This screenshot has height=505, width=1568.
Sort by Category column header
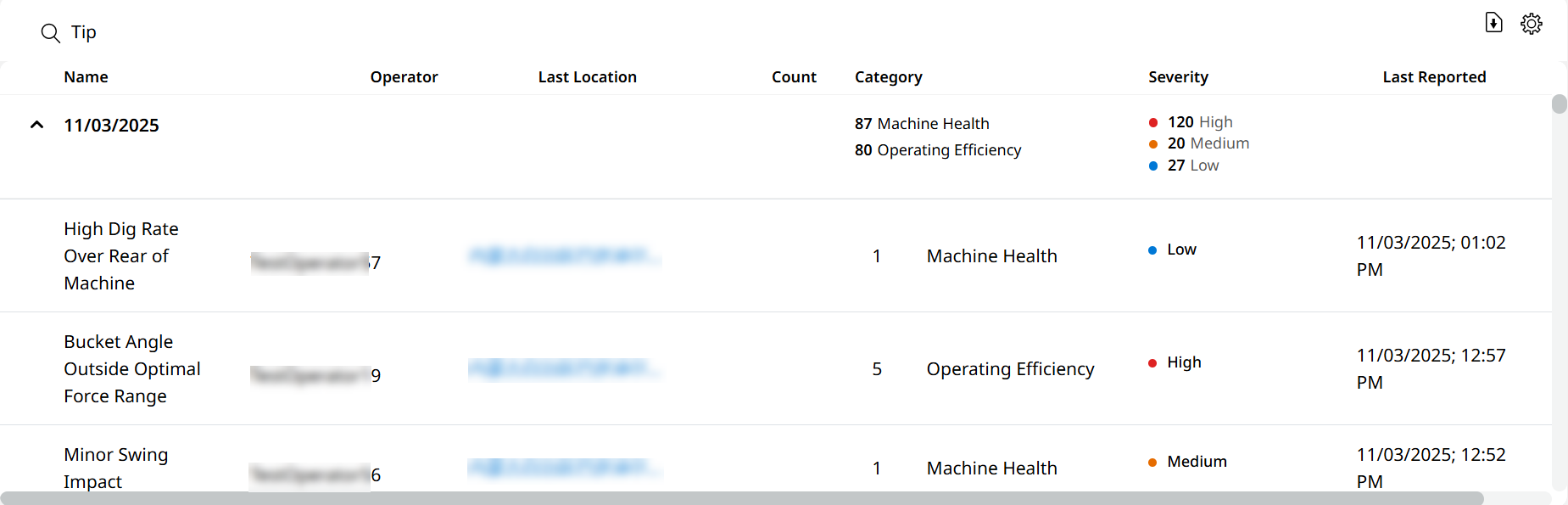[x=888, y=77]
